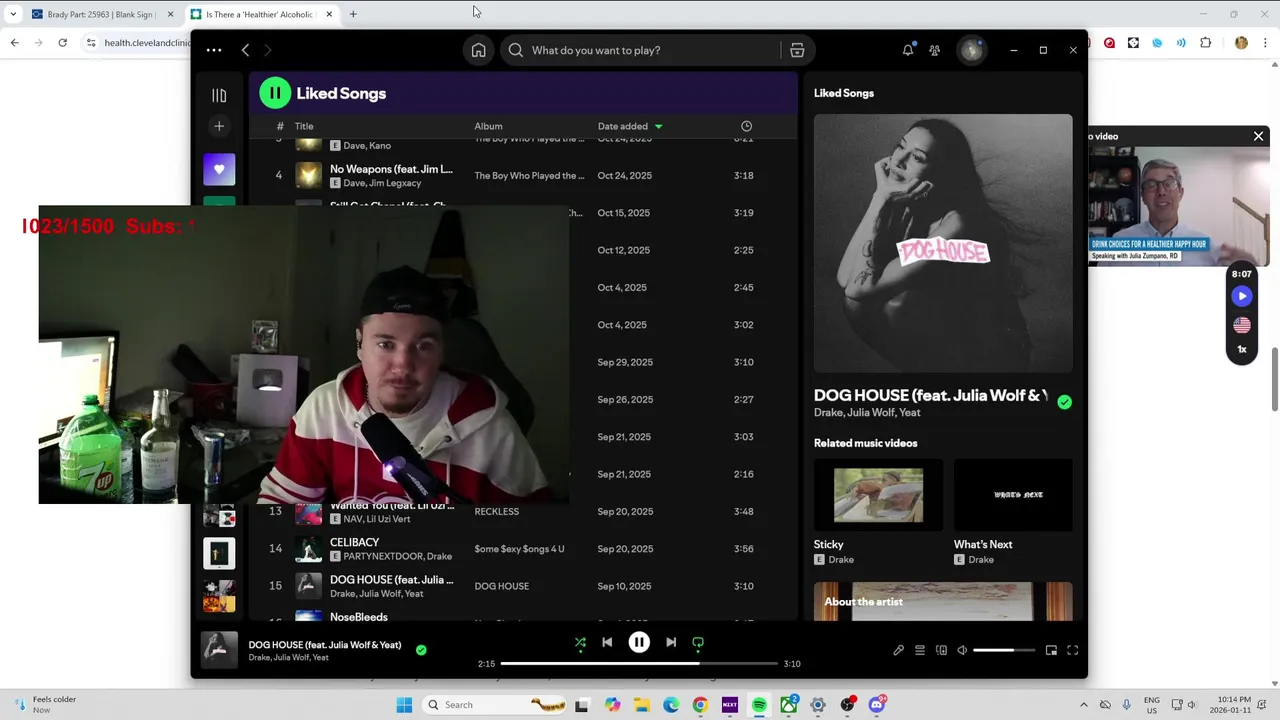Screen dimensions: 1280x720
Task: Open the $ome $exy $ongs 4 U album link
Action: tap(519, 549)
